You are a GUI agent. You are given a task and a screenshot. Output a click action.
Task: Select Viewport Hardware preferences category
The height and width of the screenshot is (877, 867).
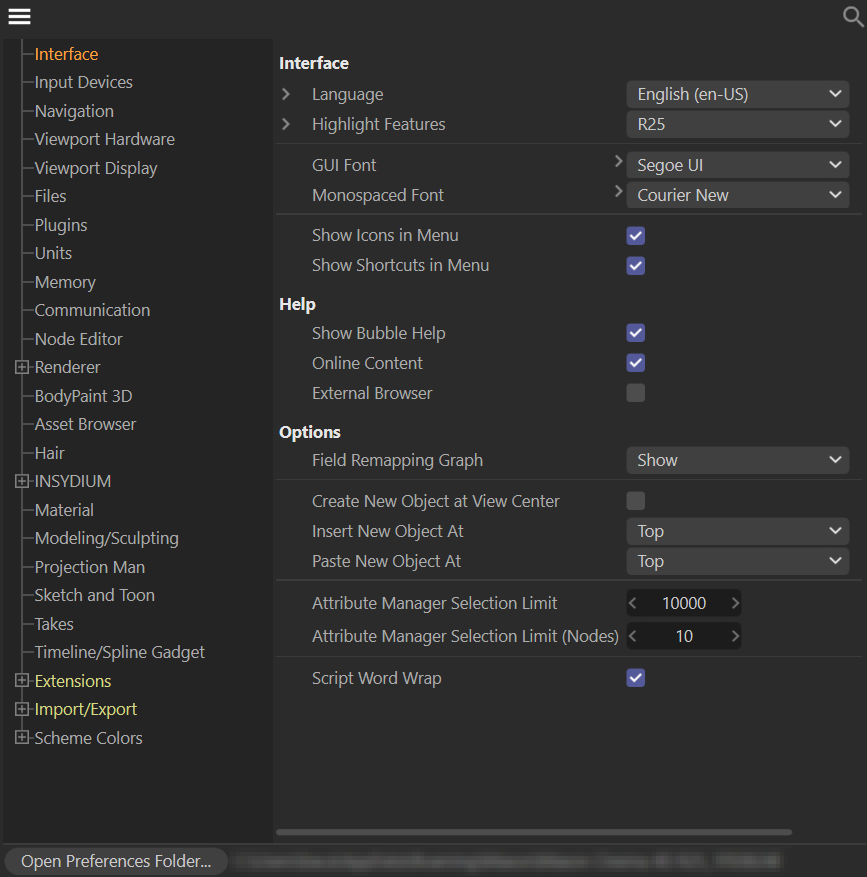coord(104,139)
